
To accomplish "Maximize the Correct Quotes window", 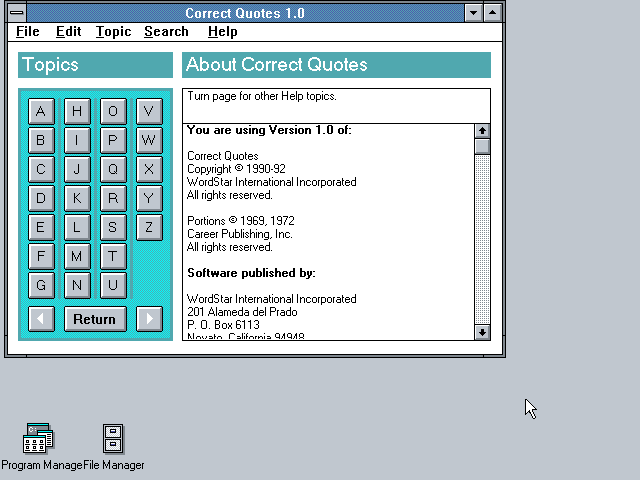I will (492, 13).
